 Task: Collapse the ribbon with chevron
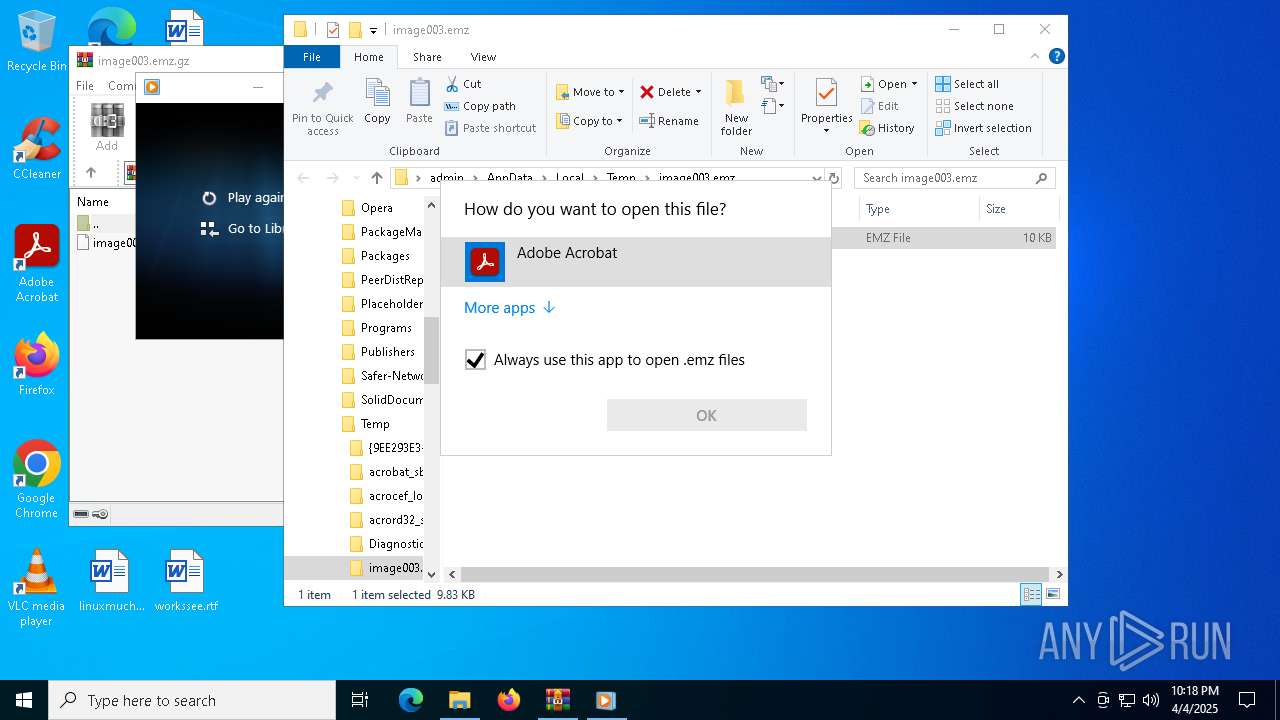[x=1035, y=57]
